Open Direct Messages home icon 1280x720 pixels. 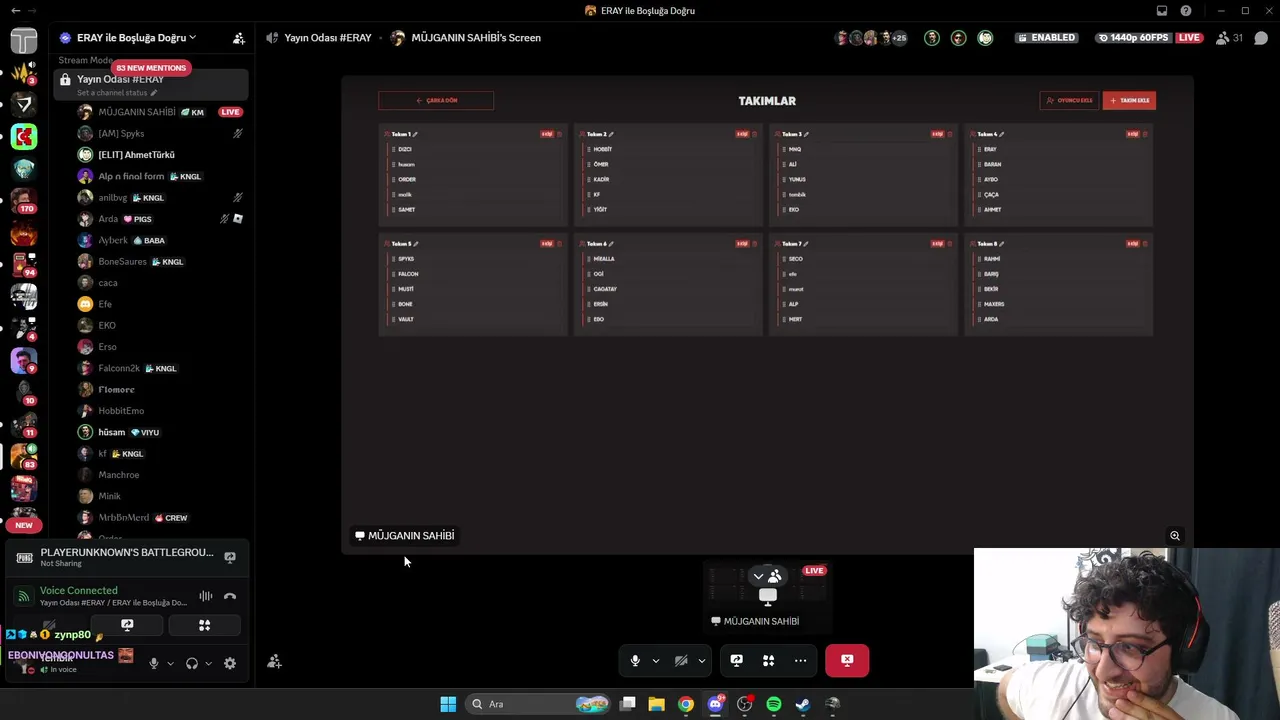(24, 40)
